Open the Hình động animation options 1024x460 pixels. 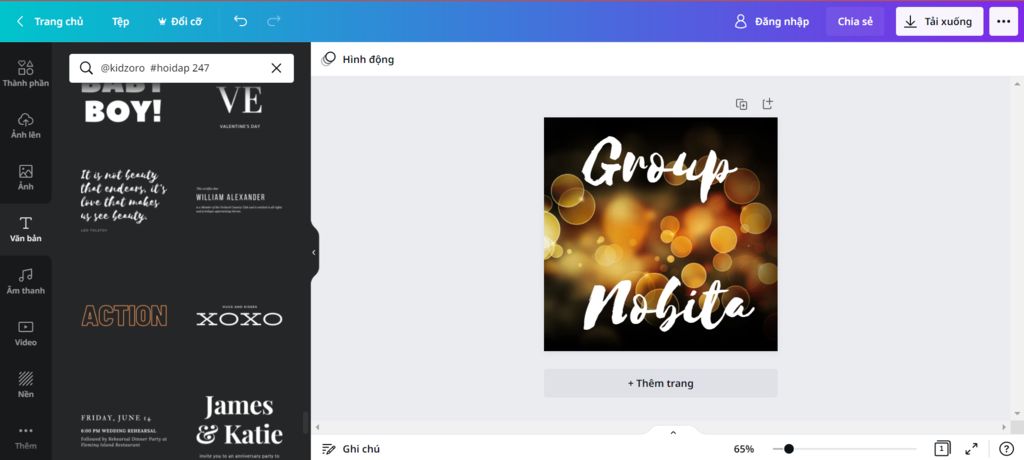click(358, 59)
